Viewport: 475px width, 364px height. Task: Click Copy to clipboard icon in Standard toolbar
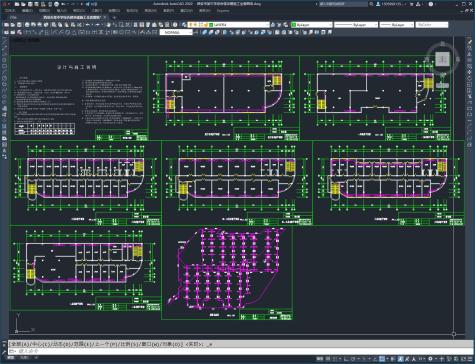(x=60, y=25)
